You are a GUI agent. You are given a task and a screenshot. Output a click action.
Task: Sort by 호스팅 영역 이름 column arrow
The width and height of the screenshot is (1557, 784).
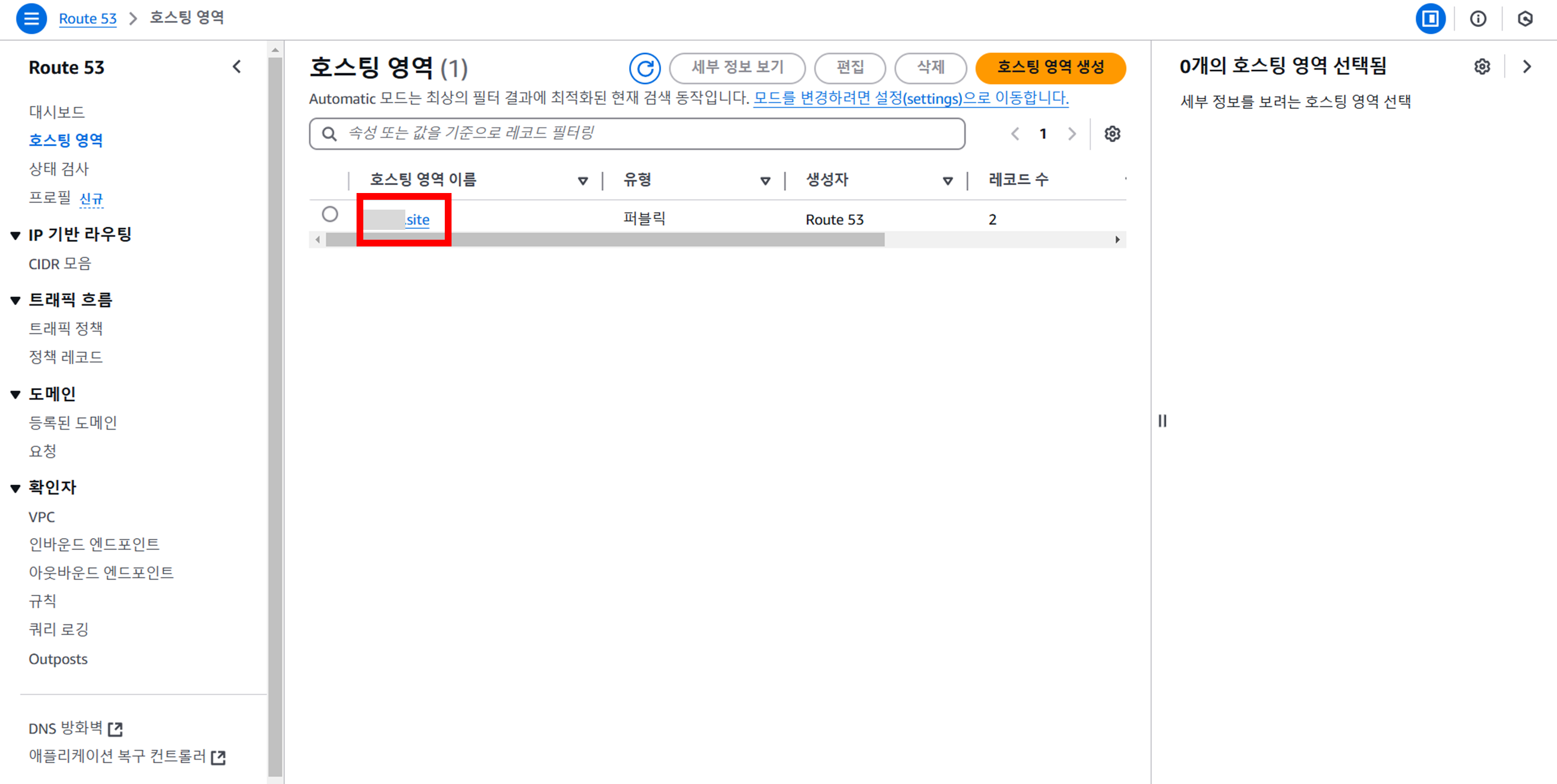(x=583, y=180)
